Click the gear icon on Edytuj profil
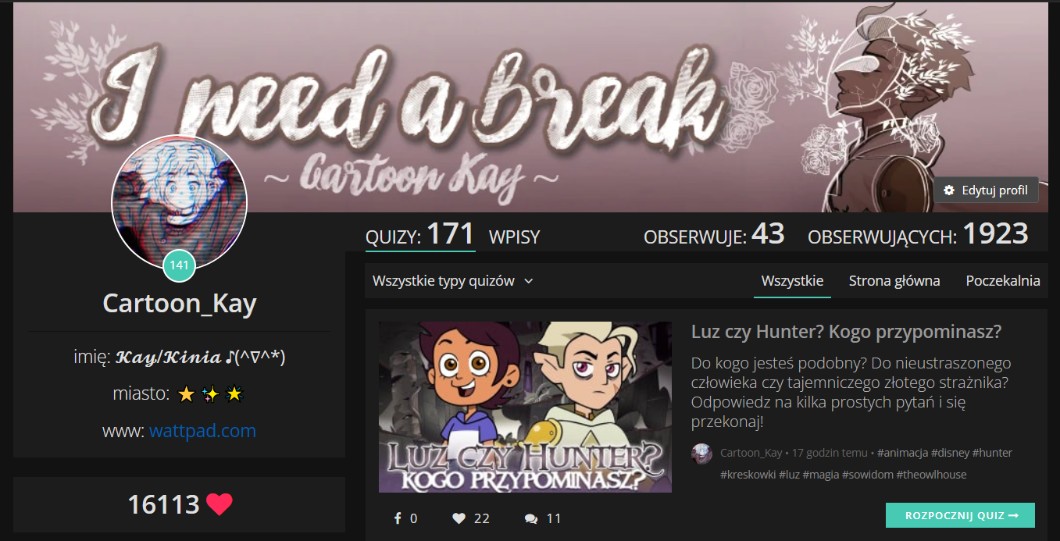 click(x=949, y=190)
